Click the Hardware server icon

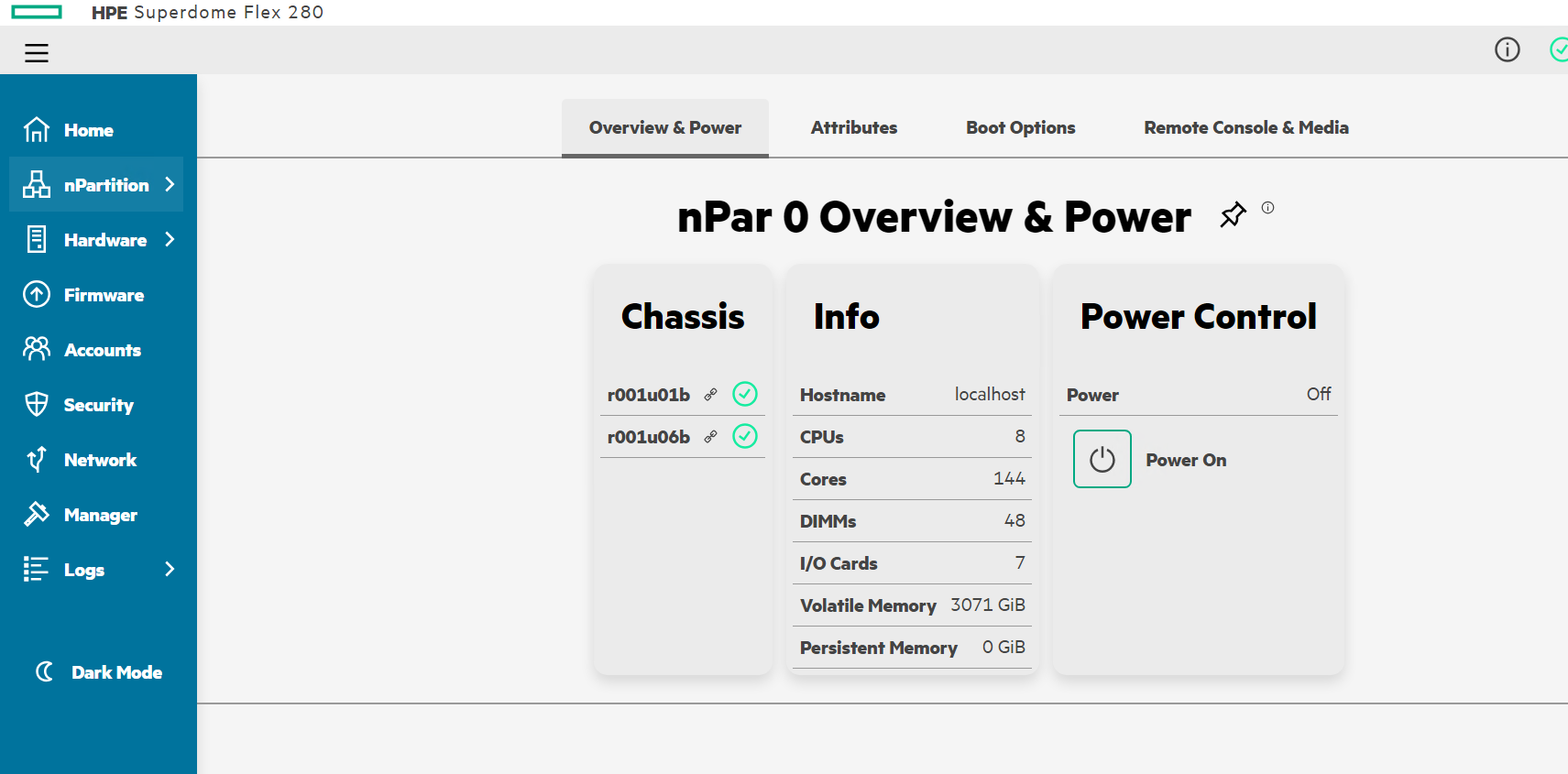pos(37,239)
